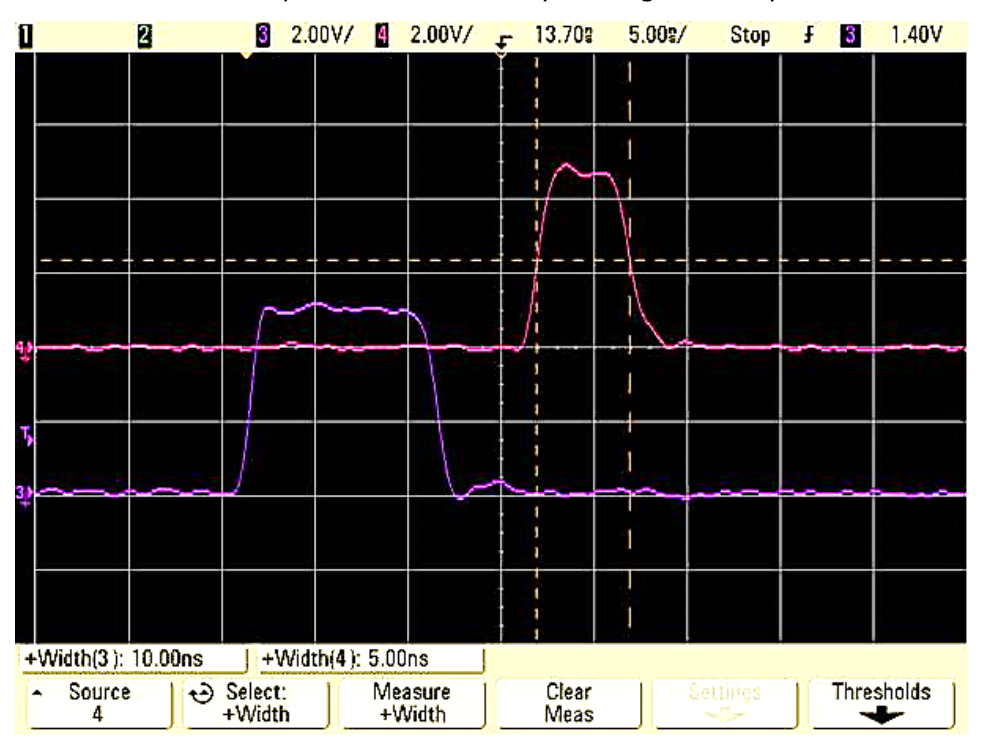This screenshot has width=990, height=750.
Task: Click the 5.00 time per division value
Action: tap(657, 35)
